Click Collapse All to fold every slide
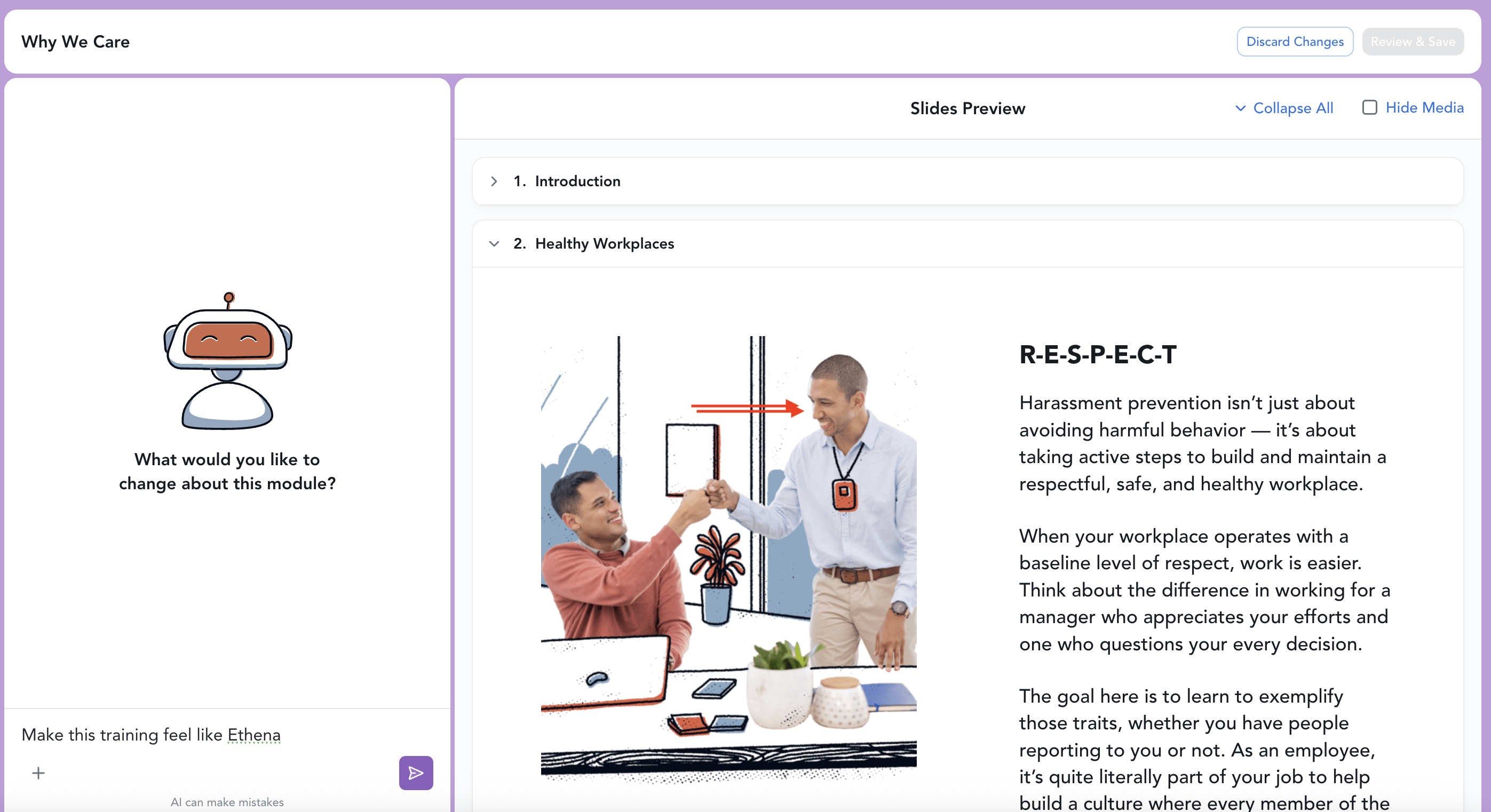This screenshot has width=1491, height=812. click(1292, 108)
